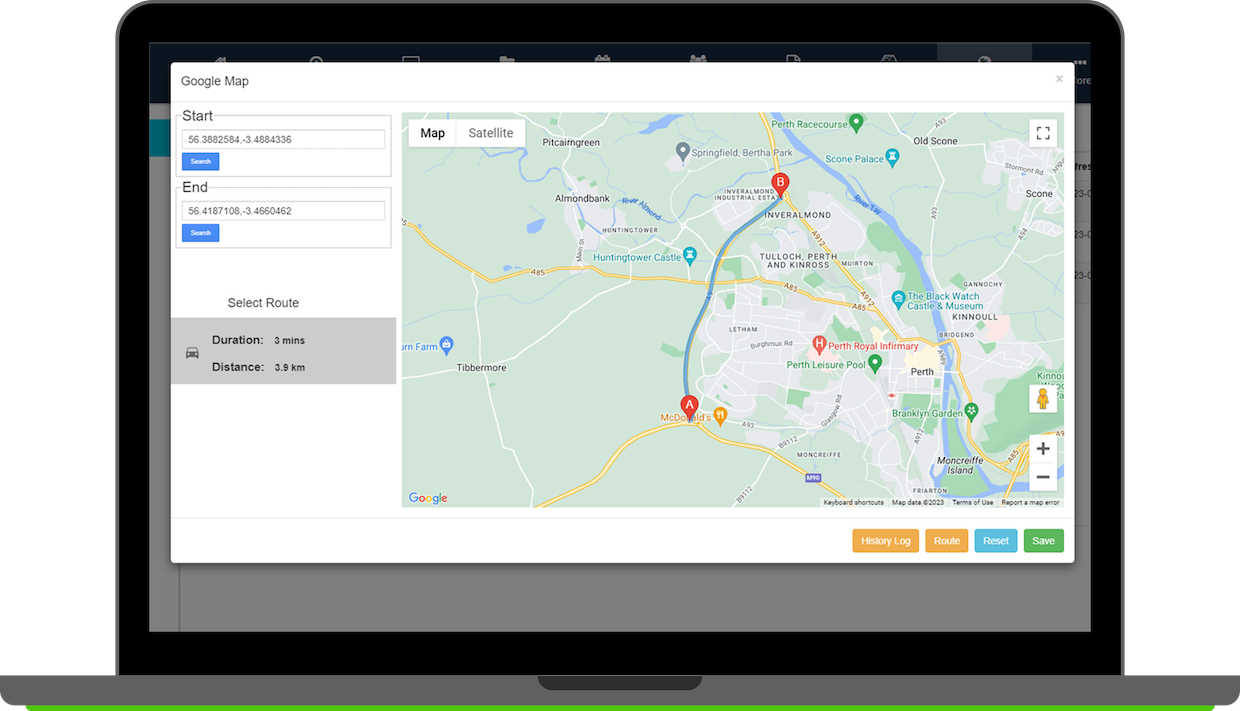This screenshot has height=711, width=1240.
Task: Open the Terms of Use link
Action: point(972,502)
